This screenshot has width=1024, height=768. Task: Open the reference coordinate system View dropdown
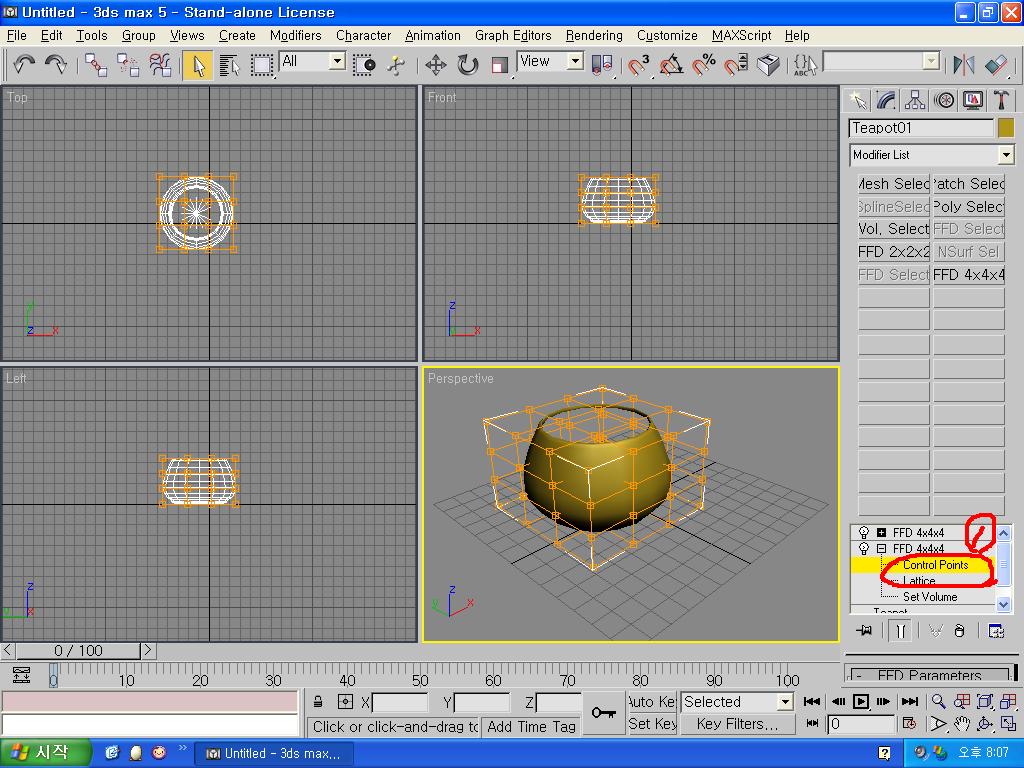click(x=575, y=61)
